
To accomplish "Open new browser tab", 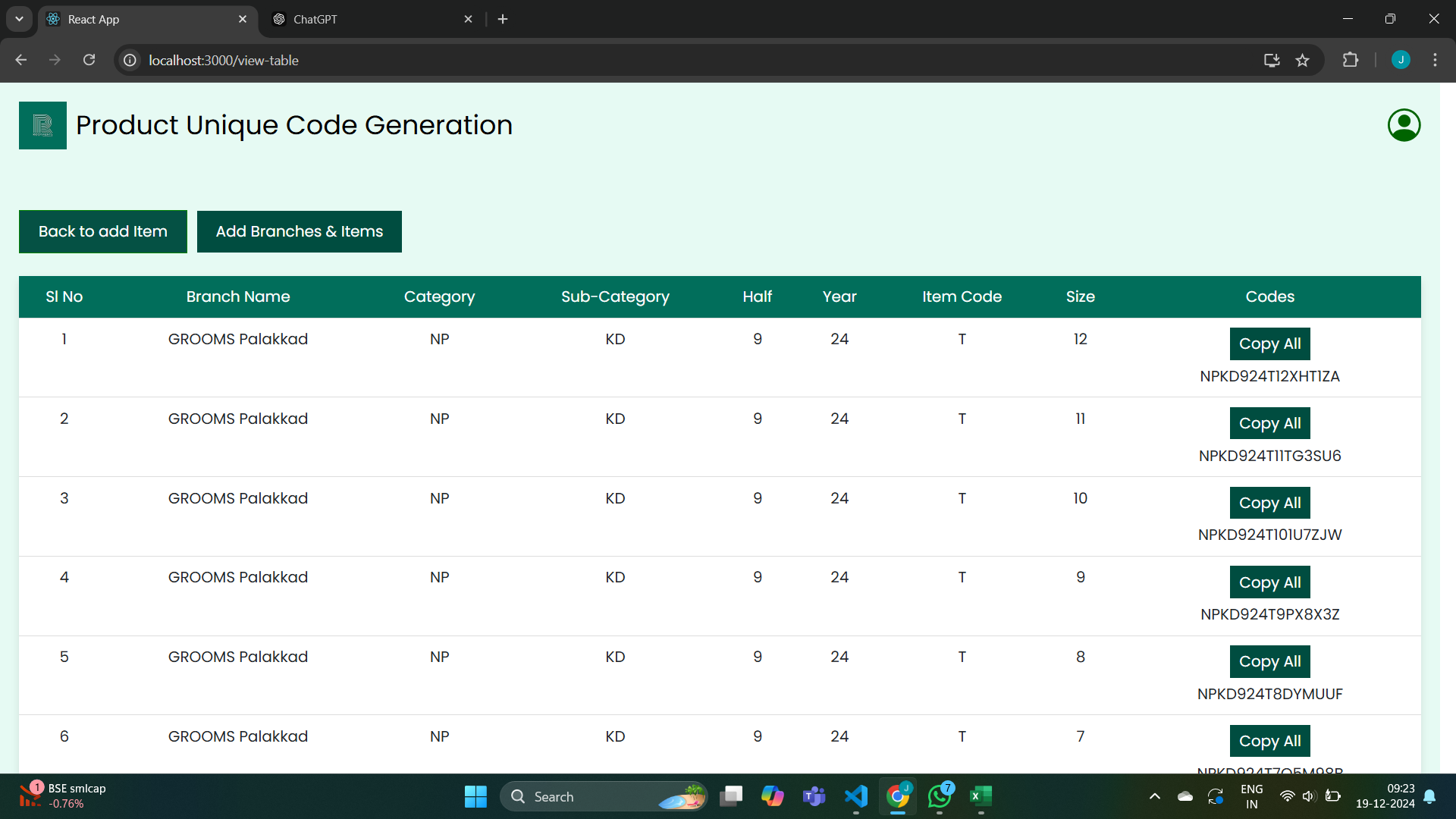I will 503,19.
